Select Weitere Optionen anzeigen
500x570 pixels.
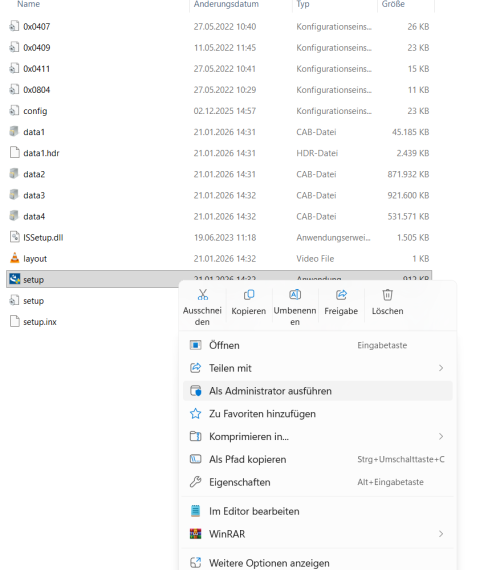[317, 563]
